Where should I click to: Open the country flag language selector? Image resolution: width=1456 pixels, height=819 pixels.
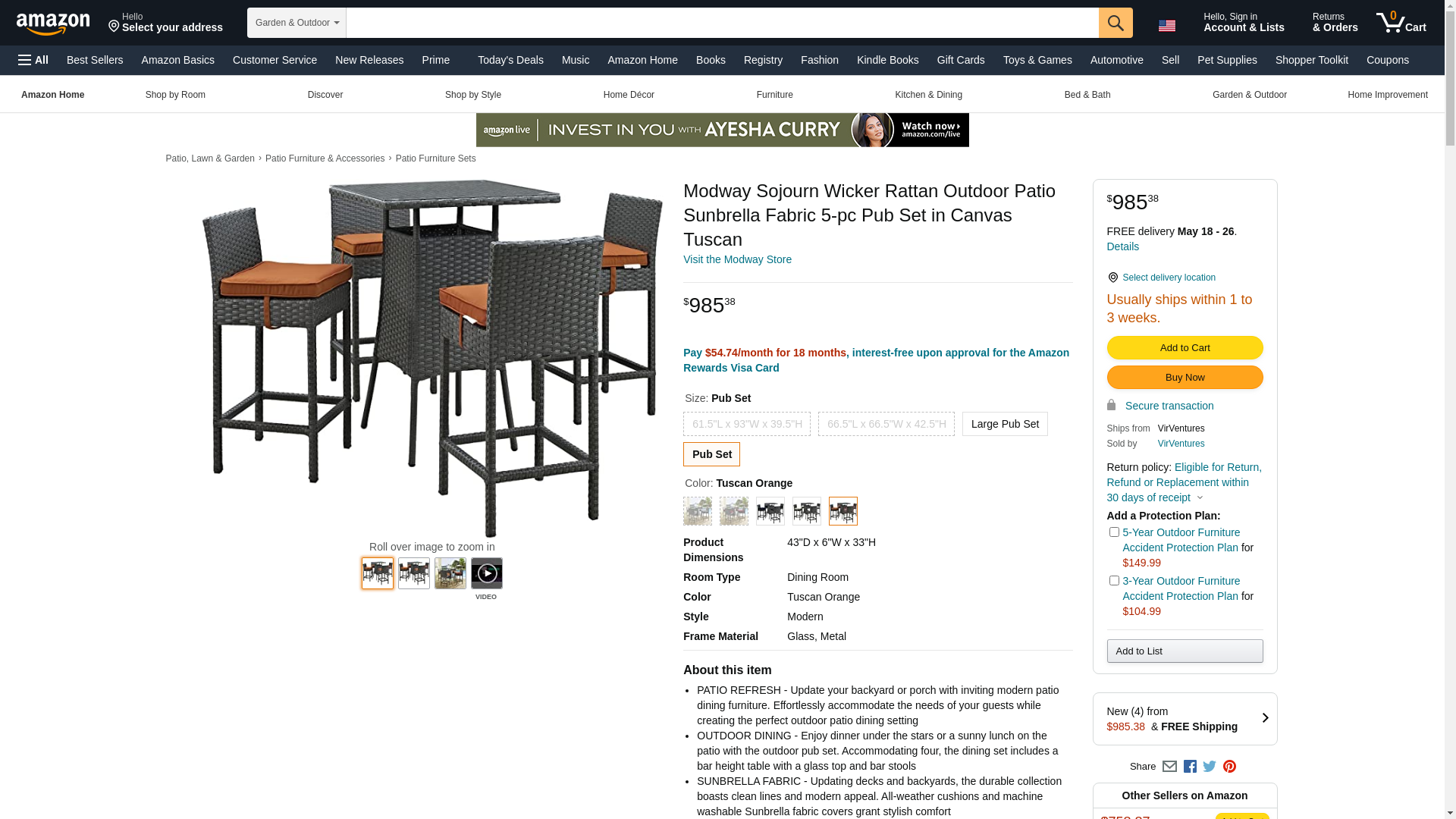[1167, 26]
